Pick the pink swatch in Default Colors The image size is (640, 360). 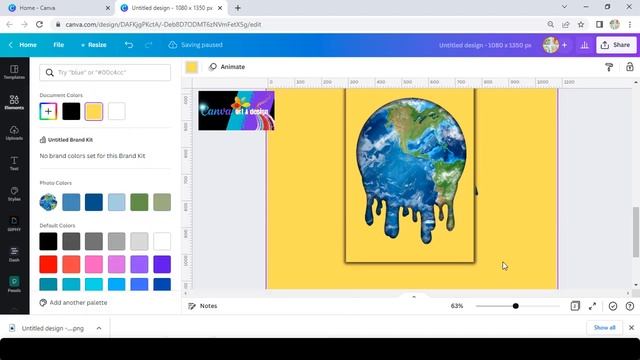tap(94, 264)
